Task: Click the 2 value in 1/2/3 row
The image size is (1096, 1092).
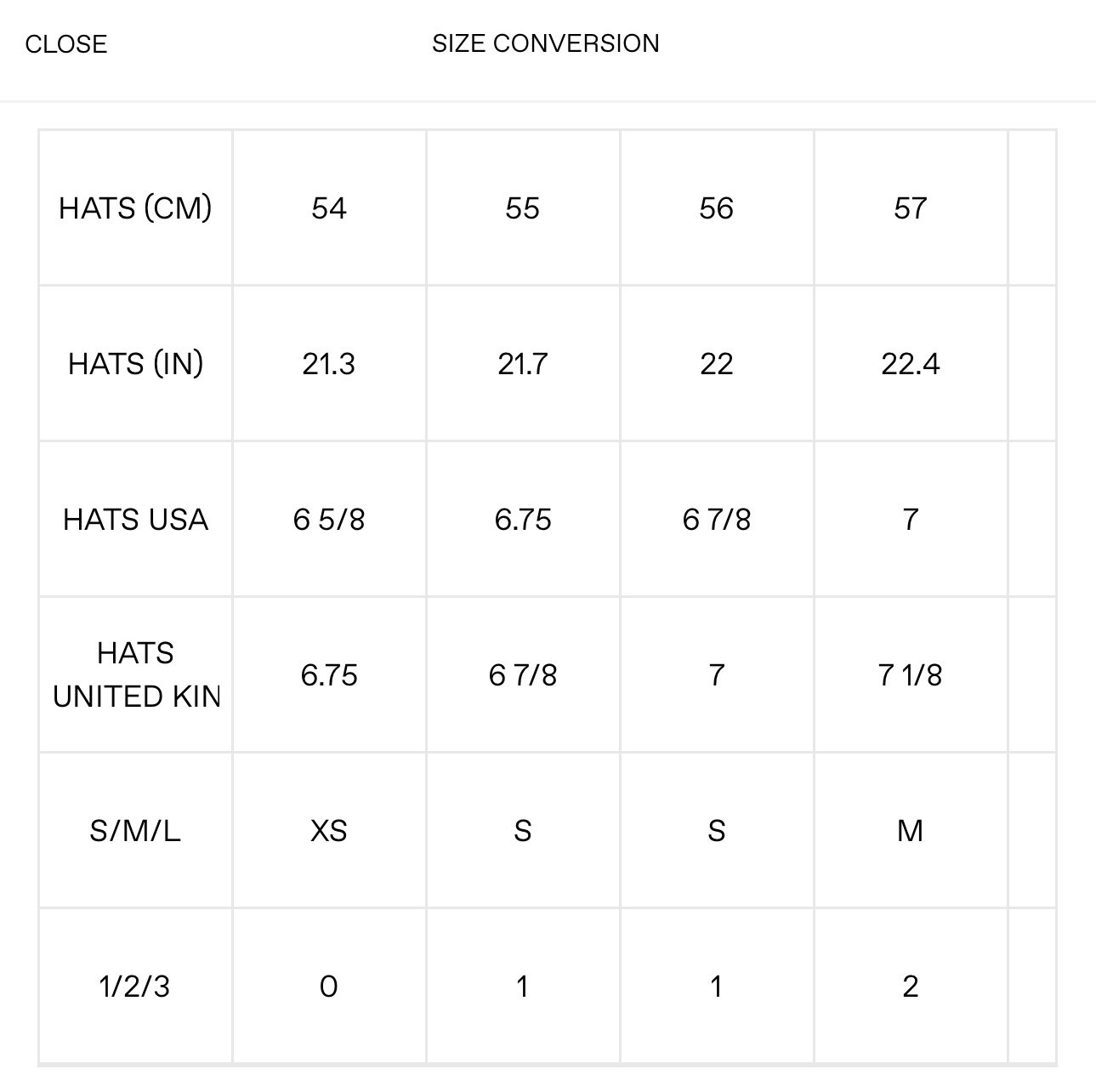Action: point(911,987)
